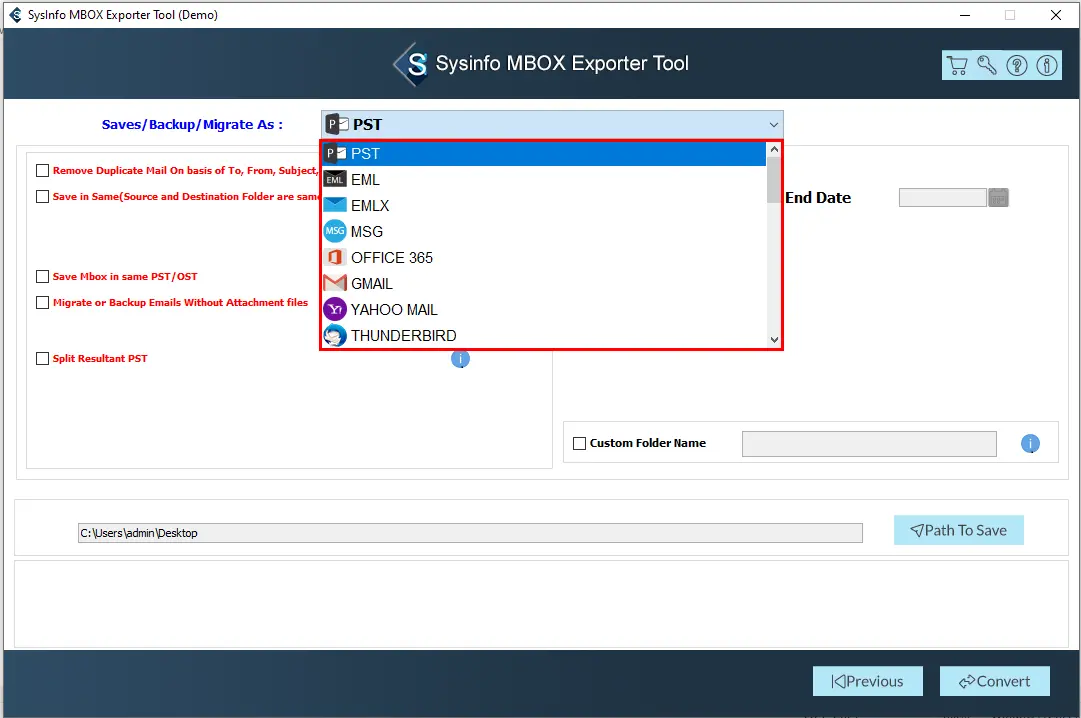The image size is (1081, 718).
Task: Click the dropdown list scroll down arrow
Action: pos(774,340)
